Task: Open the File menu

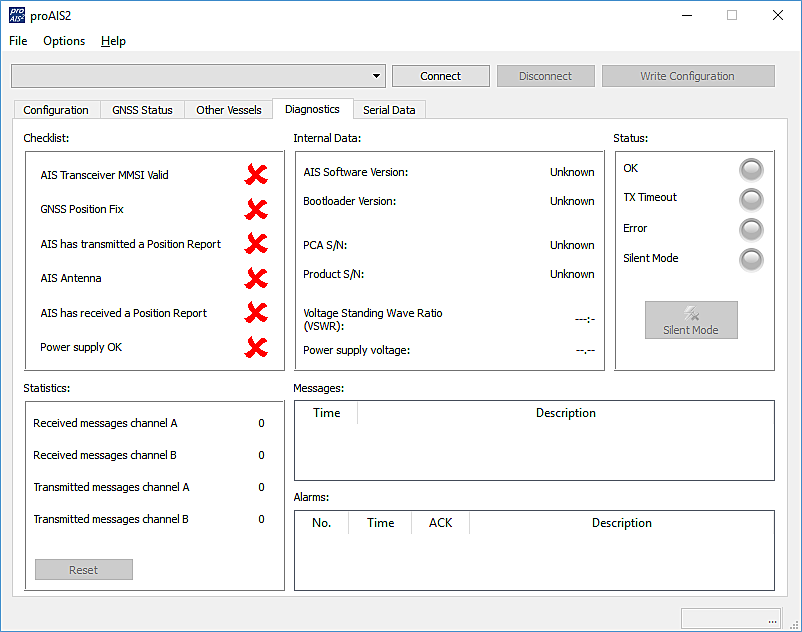Action: point(18,41)
